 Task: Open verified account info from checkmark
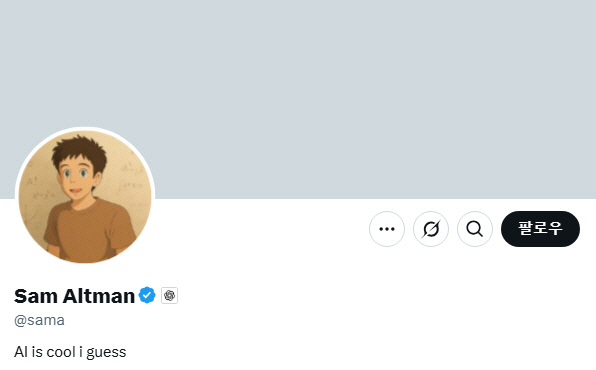coord(147,295)
